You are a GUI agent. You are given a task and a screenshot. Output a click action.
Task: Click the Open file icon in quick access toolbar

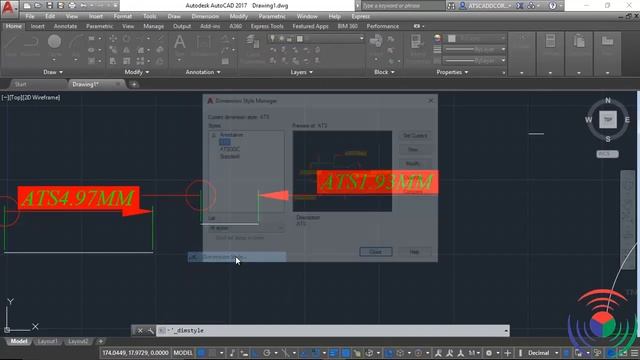tap(38, 6)
